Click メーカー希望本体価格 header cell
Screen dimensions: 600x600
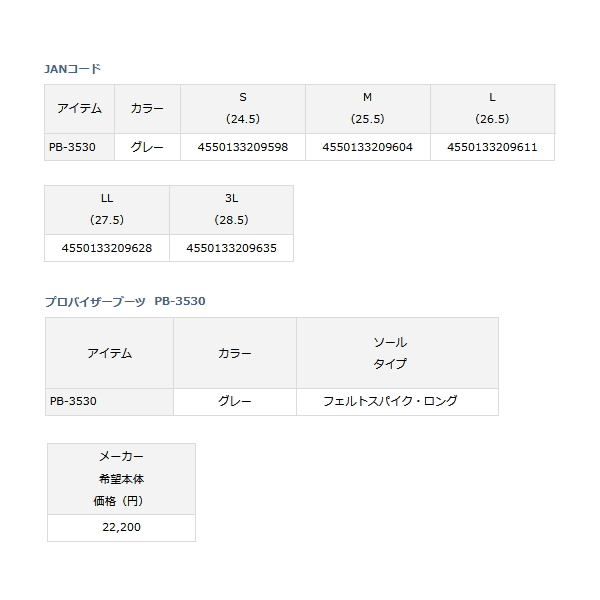121,479
